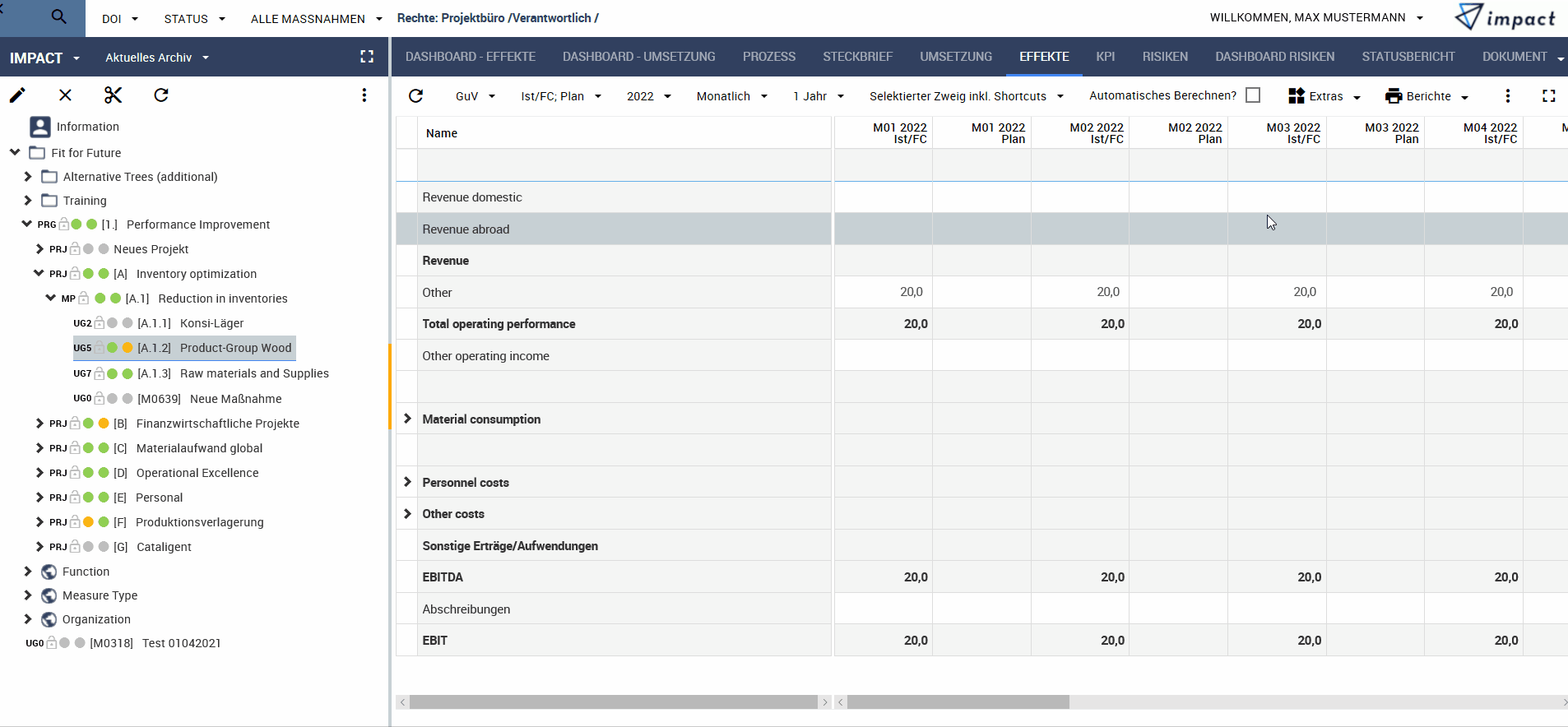Switch to the RISIKEN tab
Viewport: 1568px width, 727px height.
[x=1165, y=57]
